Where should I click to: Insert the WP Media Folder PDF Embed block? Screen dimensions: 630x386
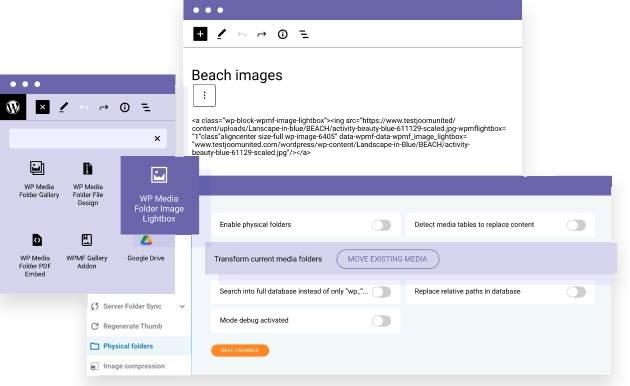pos(35,255)
